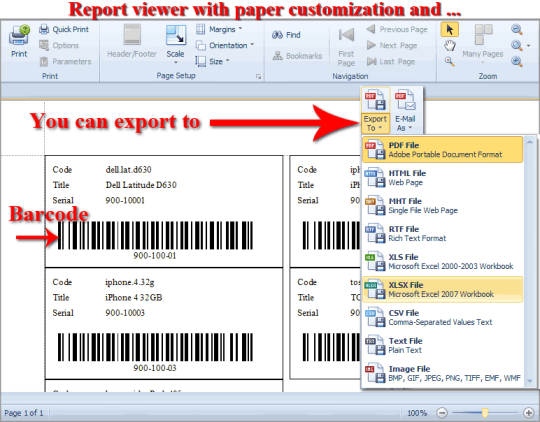Open Many Pages dropdown arrow
540x422 pixels.
coord(483,63)
